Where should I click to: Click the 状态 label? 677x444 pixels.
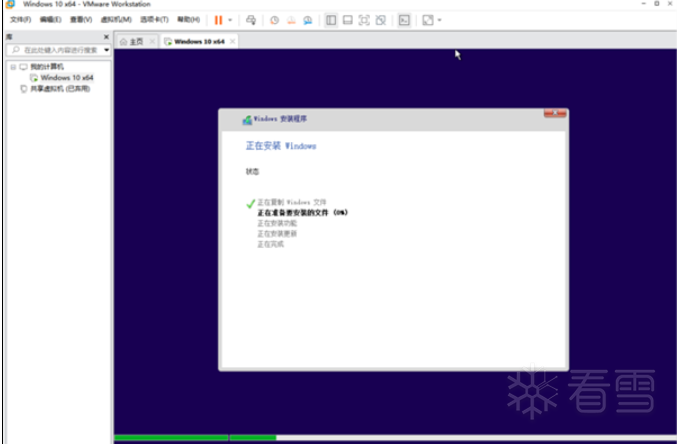[x=253, y=171]
